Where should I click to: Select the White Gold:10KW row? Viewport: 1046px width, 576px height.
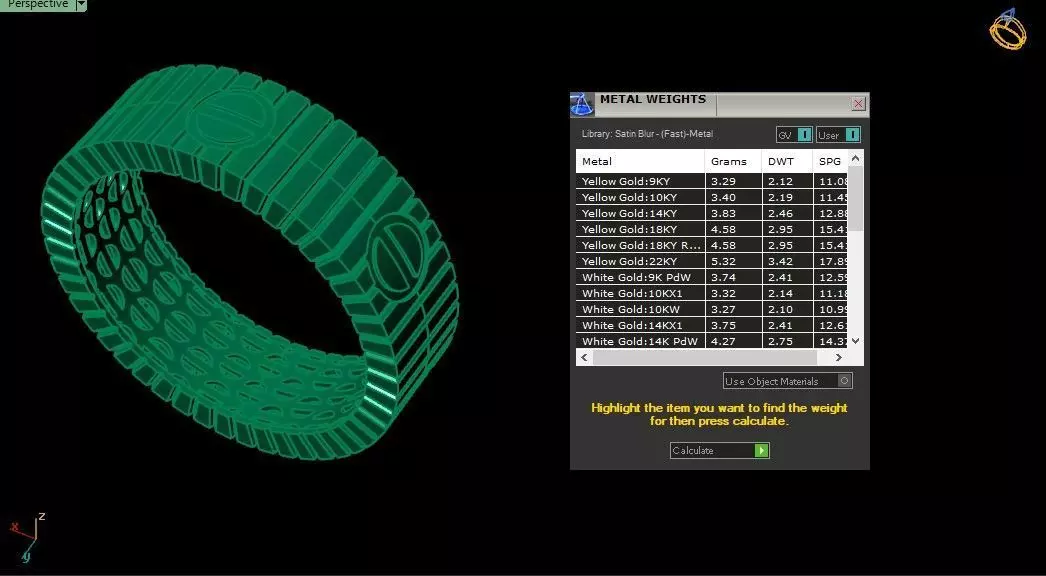712,309
